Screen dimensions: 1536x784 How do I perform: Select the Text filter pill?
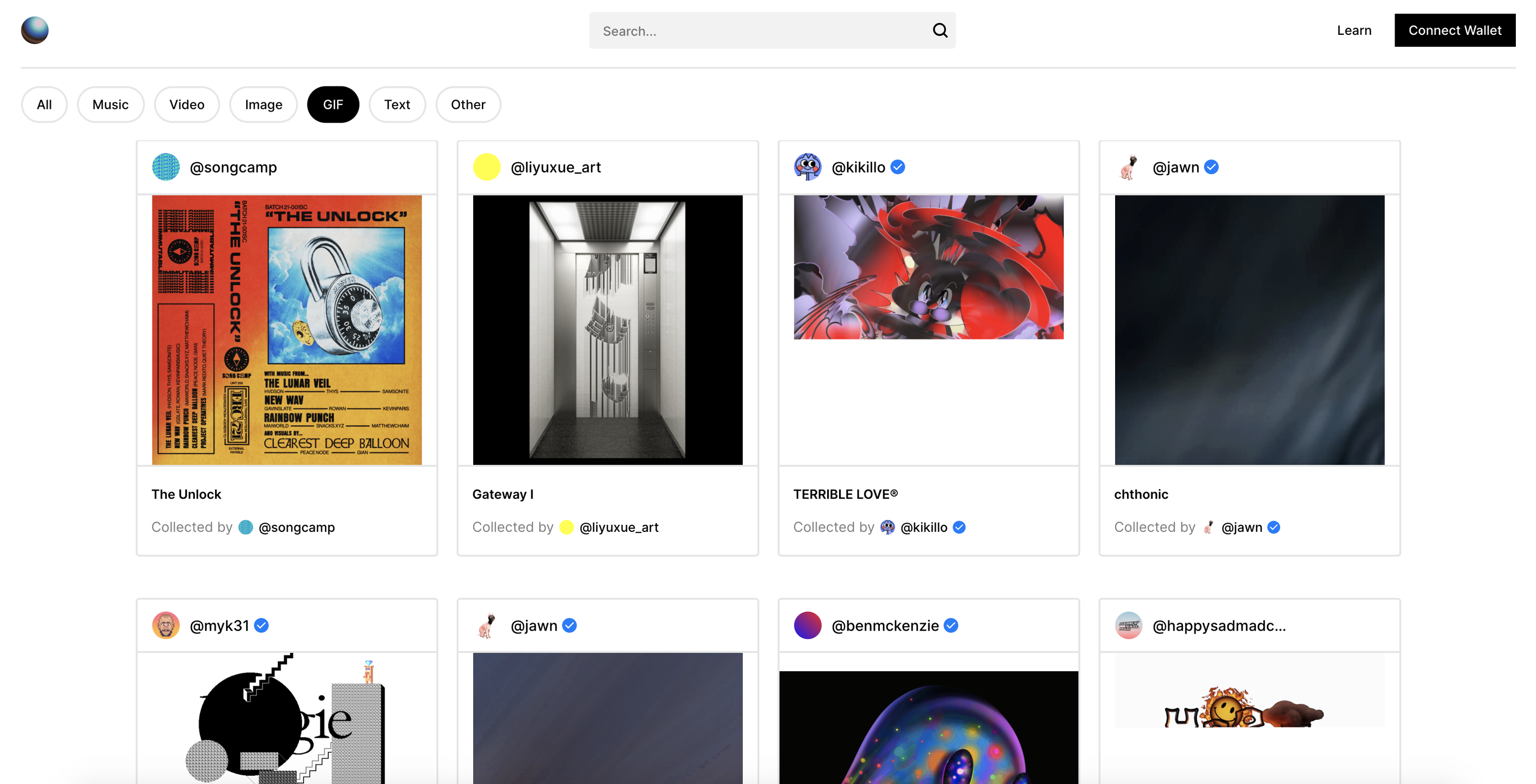pyautogui.click(x=397, y=105)
